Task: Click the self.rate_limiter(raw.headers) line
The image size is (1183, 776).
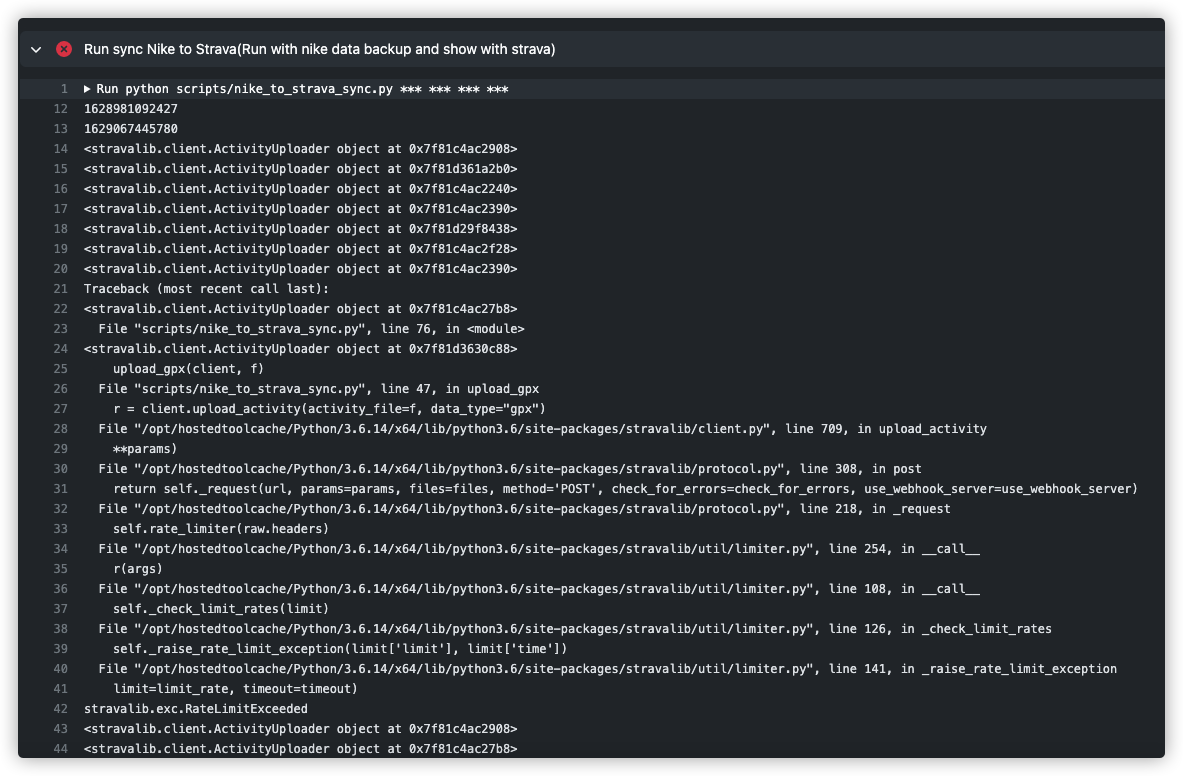Action: (x=220, y=529)
